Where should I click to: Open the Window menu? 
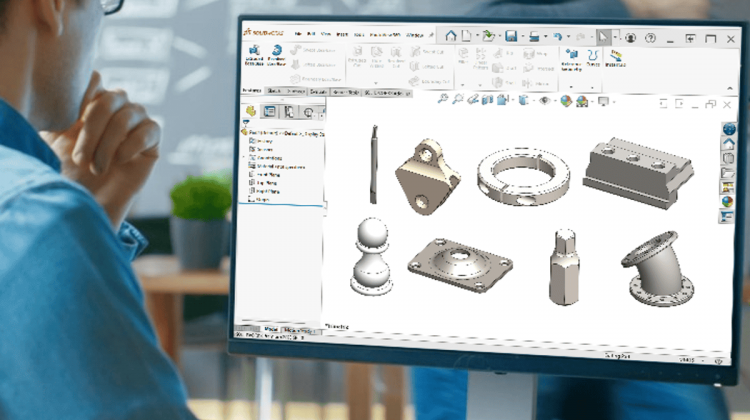(x=414, y=35)
